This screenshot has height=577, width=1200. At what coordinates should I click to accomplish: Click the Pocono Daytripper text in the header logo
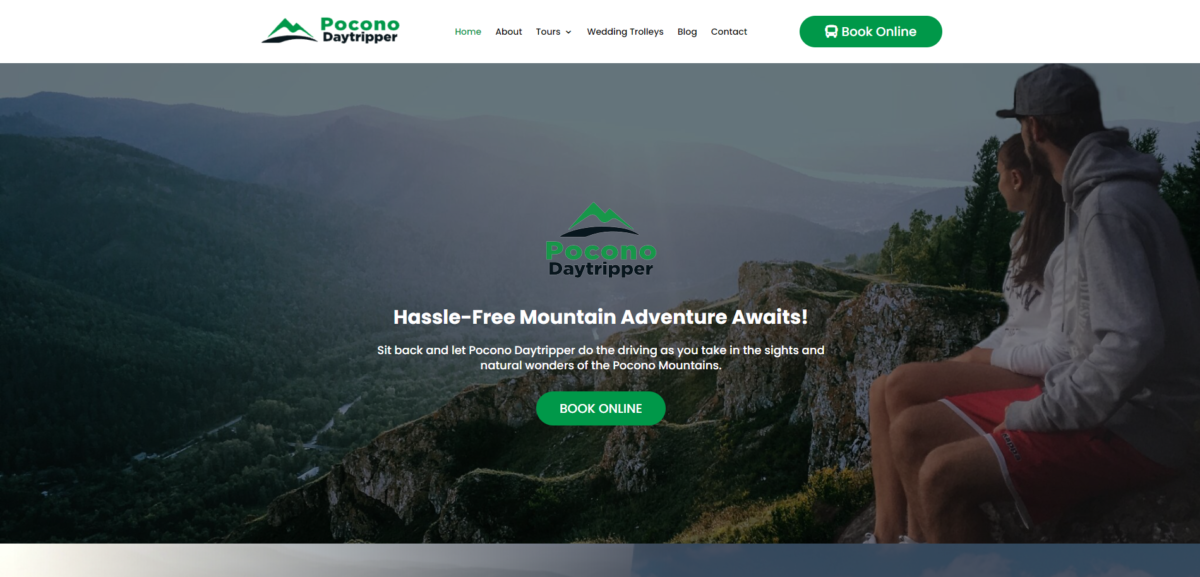pyautogui.click(x=360, y=30)
